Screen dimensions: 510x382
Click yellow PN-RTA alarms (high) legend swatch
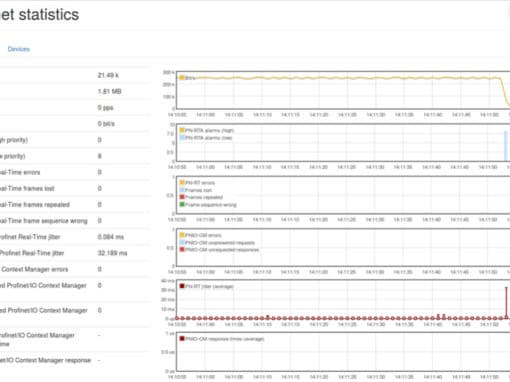coord(182,130)
